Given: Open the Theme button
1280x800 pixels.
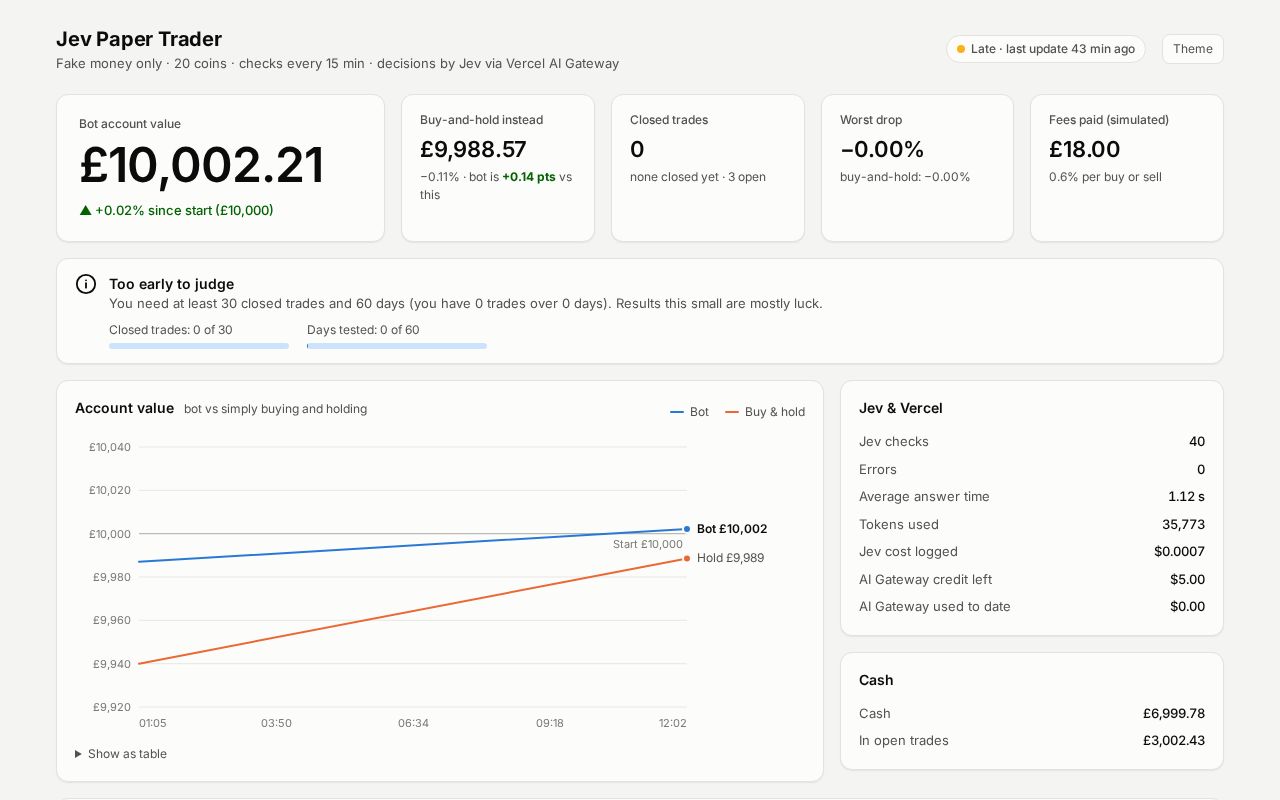Looking at the screenshot, I should [x=1192, y=49].
